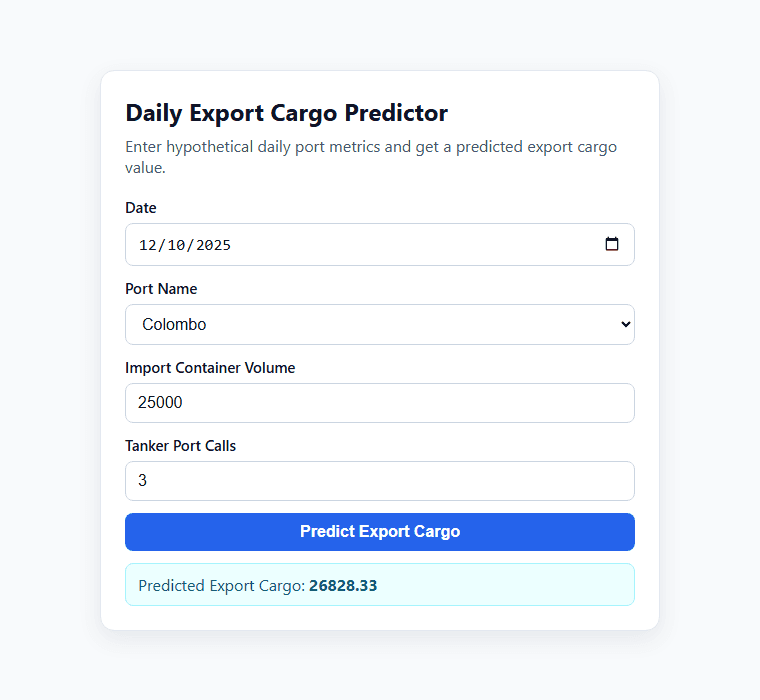Open the calendar picker icon in Date field

coord(612,244)
